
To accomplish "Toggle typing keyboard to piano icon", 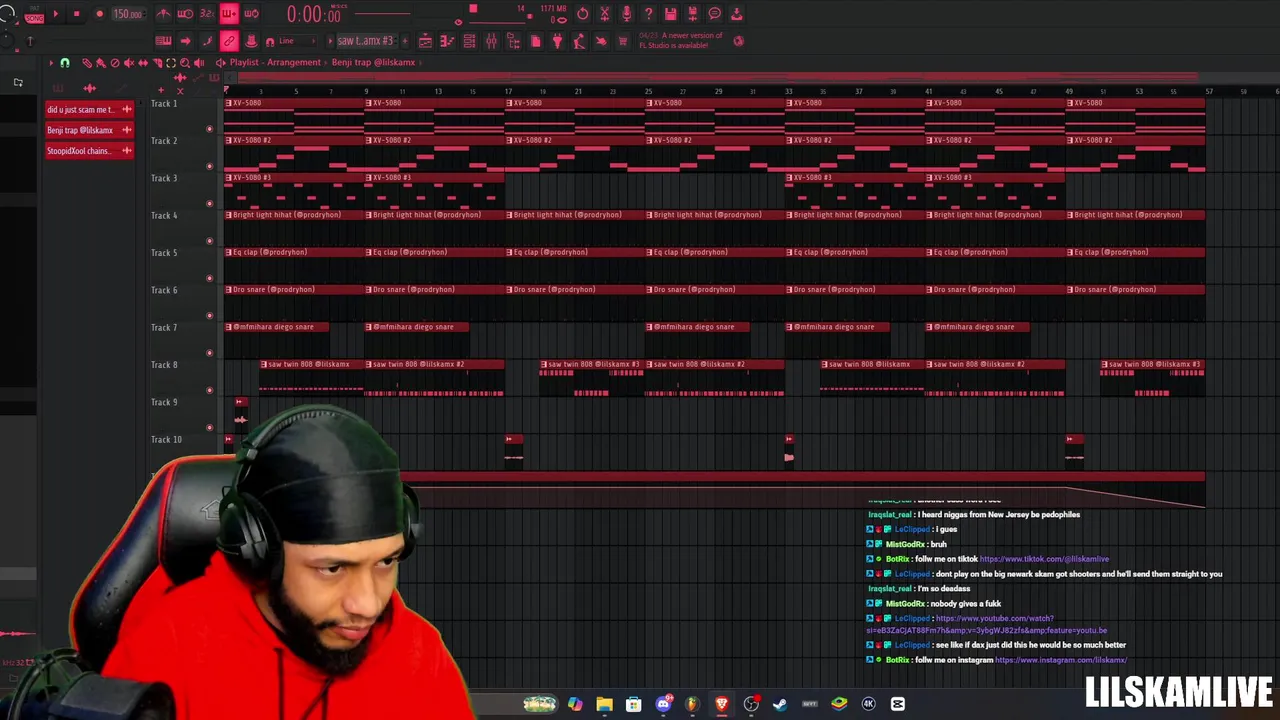I will tap(163, 41).
